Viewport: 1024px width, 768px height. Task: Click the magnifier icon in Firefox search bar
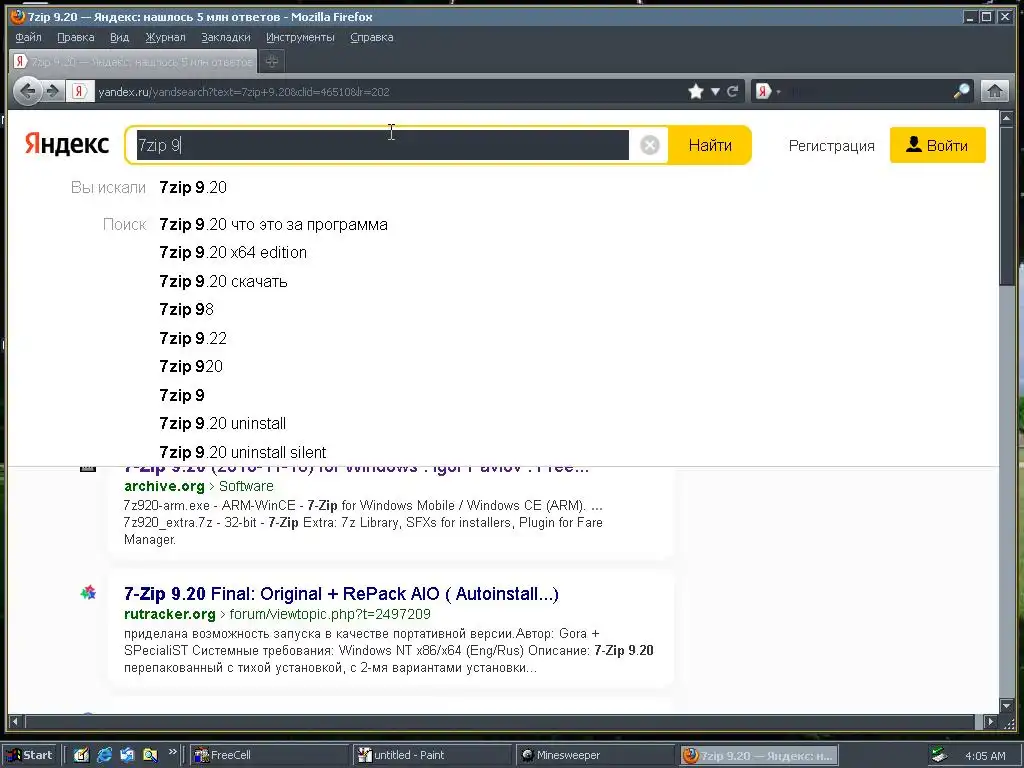[961, 91]
